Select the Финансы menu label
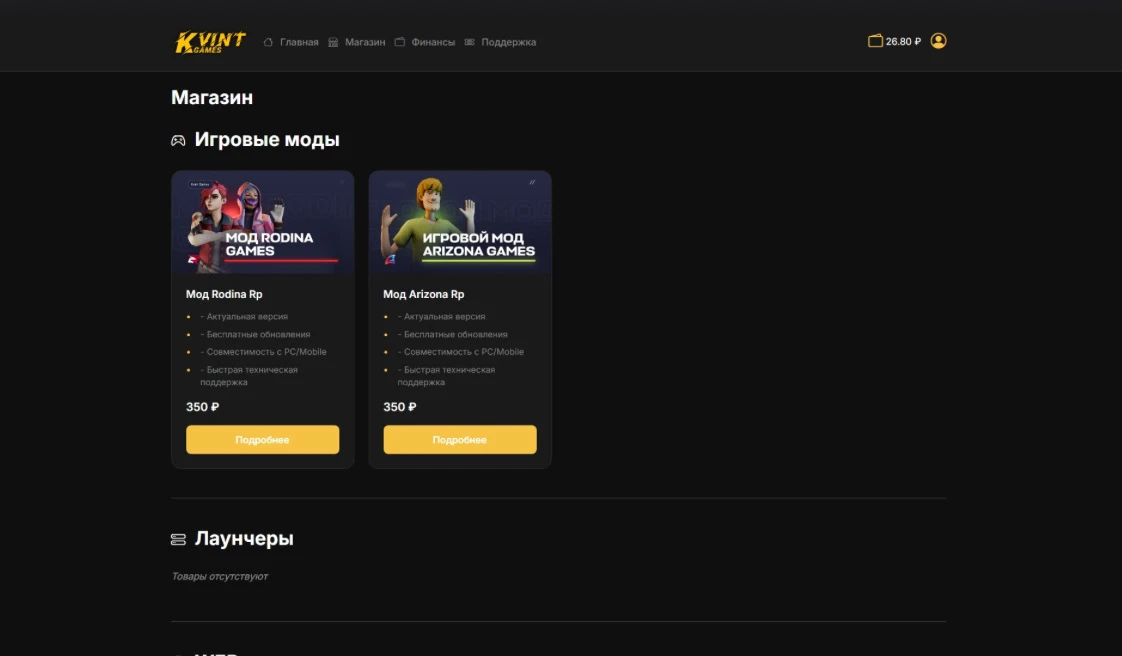The width and height of the screenshot is (1122, 656). coord(433,42)
